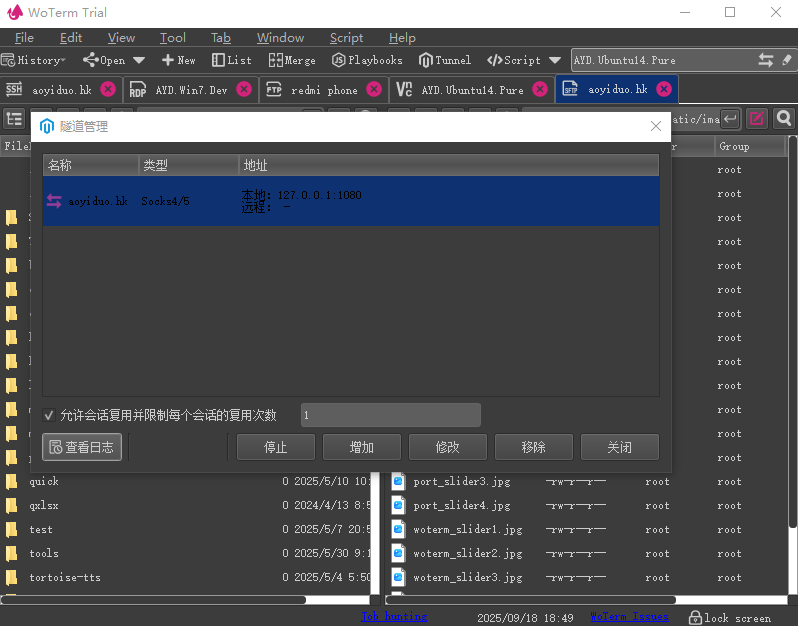Click the Playbooks toolbar button
Viewport: 798px width, 626px height.
[367, 60]
